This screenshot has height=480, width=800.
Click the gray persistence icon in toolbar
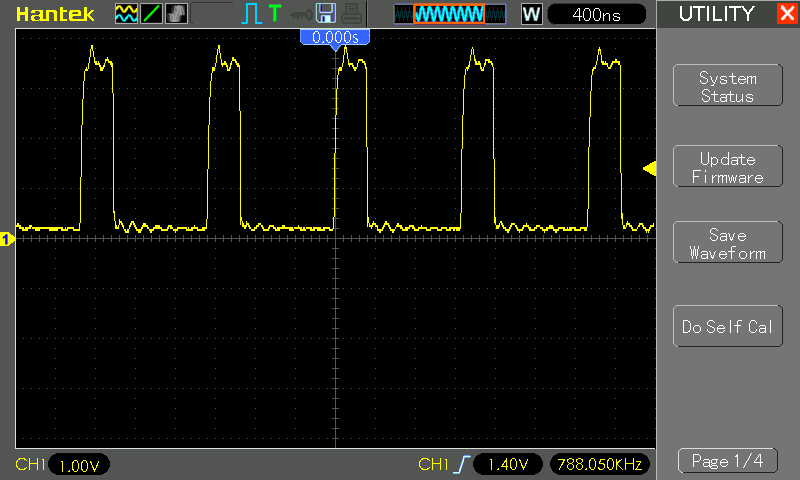coord(174,13)
